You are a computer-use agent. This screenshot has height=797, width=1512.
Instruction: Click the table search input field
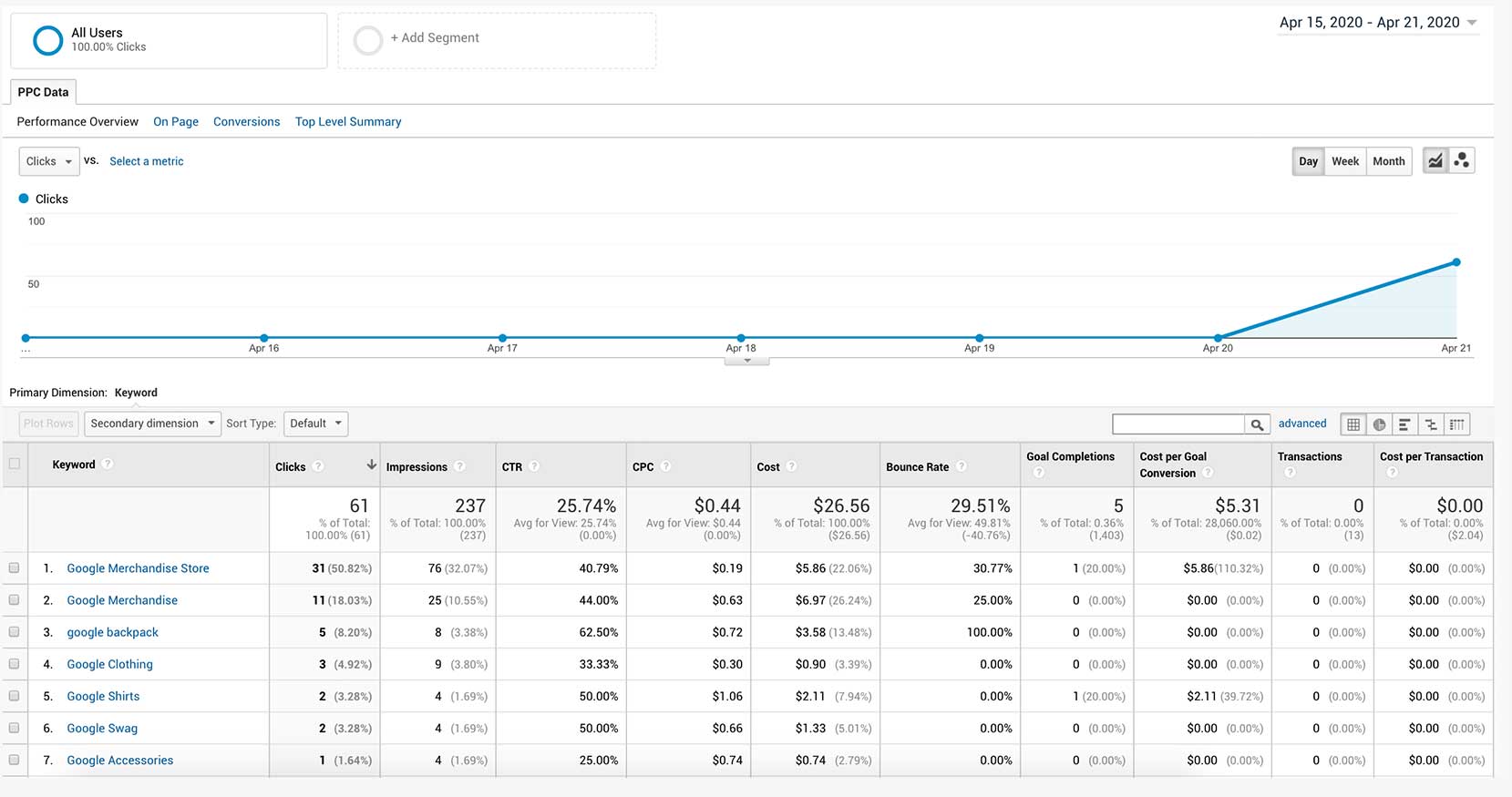[1178, 424]
